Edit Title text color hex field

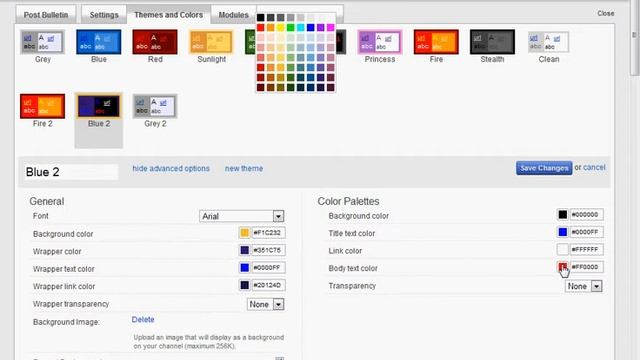tap(586, 232)
